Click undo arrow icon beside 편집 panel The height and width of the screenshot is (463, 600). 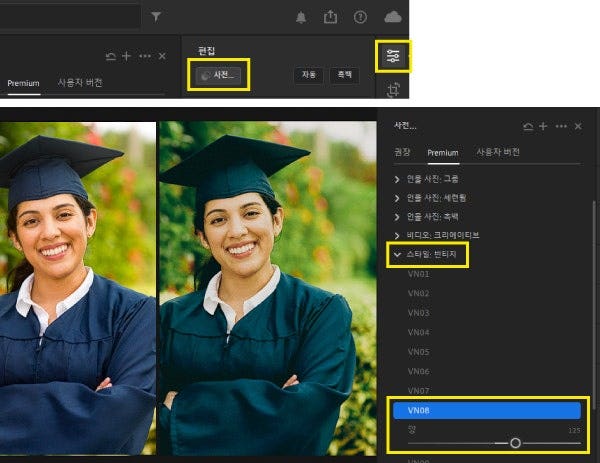point(111,57)
